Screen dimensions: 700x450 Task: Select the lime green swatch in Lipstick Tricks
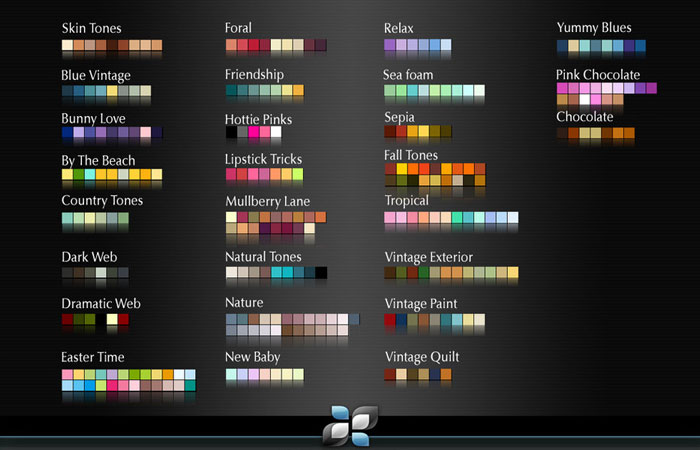(298, 174)
